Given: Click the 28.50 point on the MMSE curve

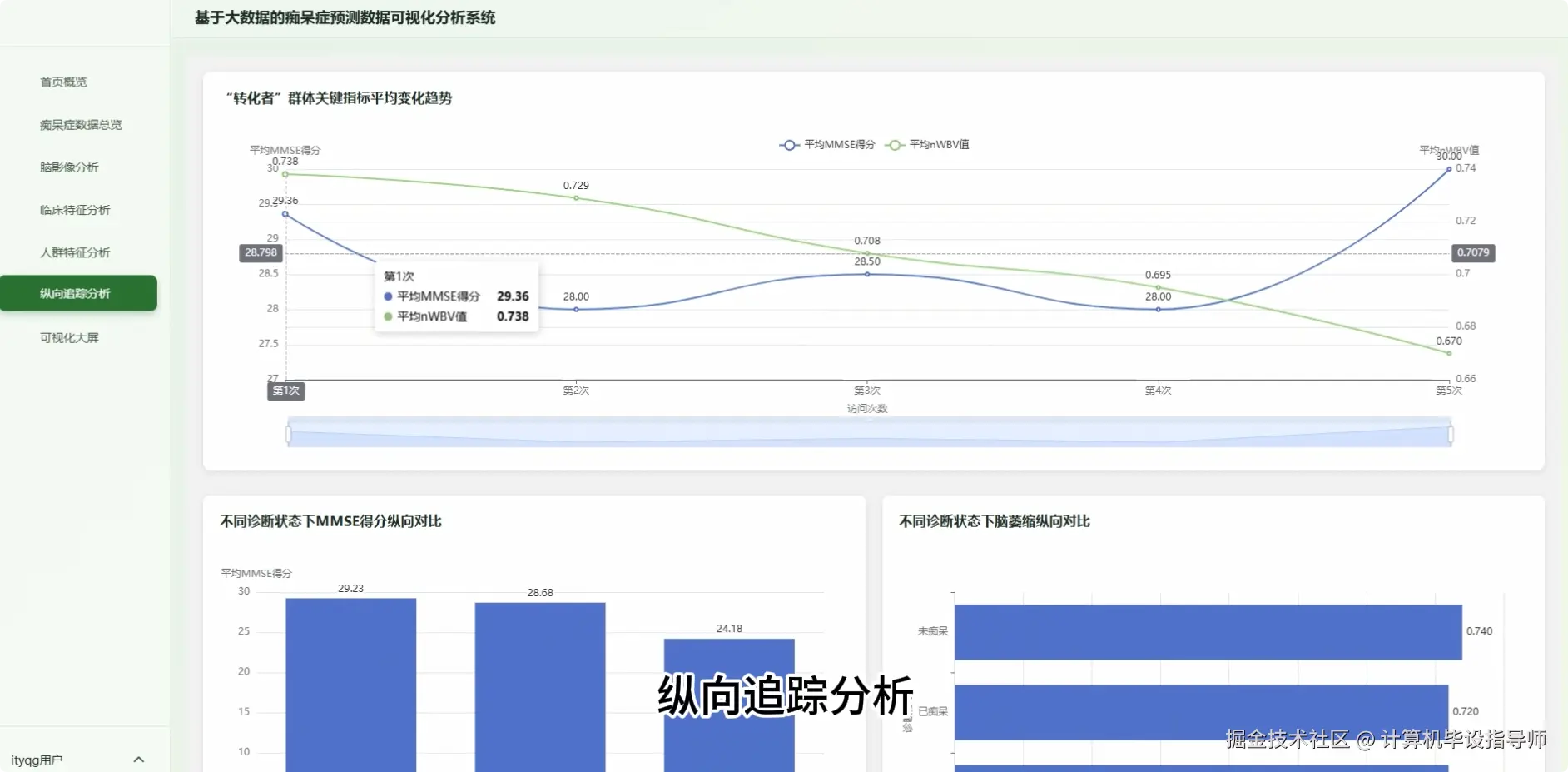Looking at the screenshot, I should coord(866,273).
